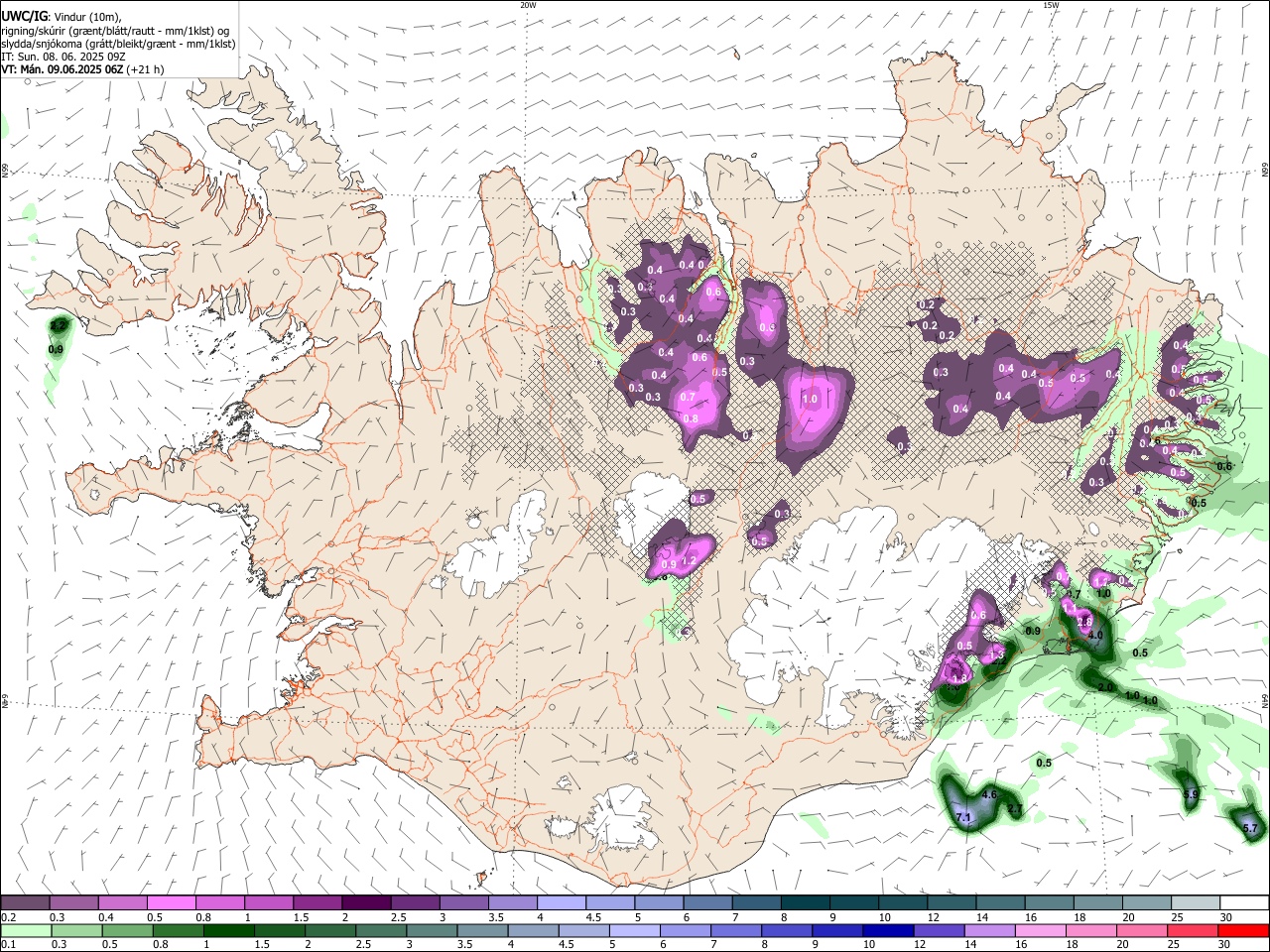The width and height of the screenshot is (1270, 952).
Task: Click the 'slydda/snjókoma' legend description line
Action: [x=118, y=43]
